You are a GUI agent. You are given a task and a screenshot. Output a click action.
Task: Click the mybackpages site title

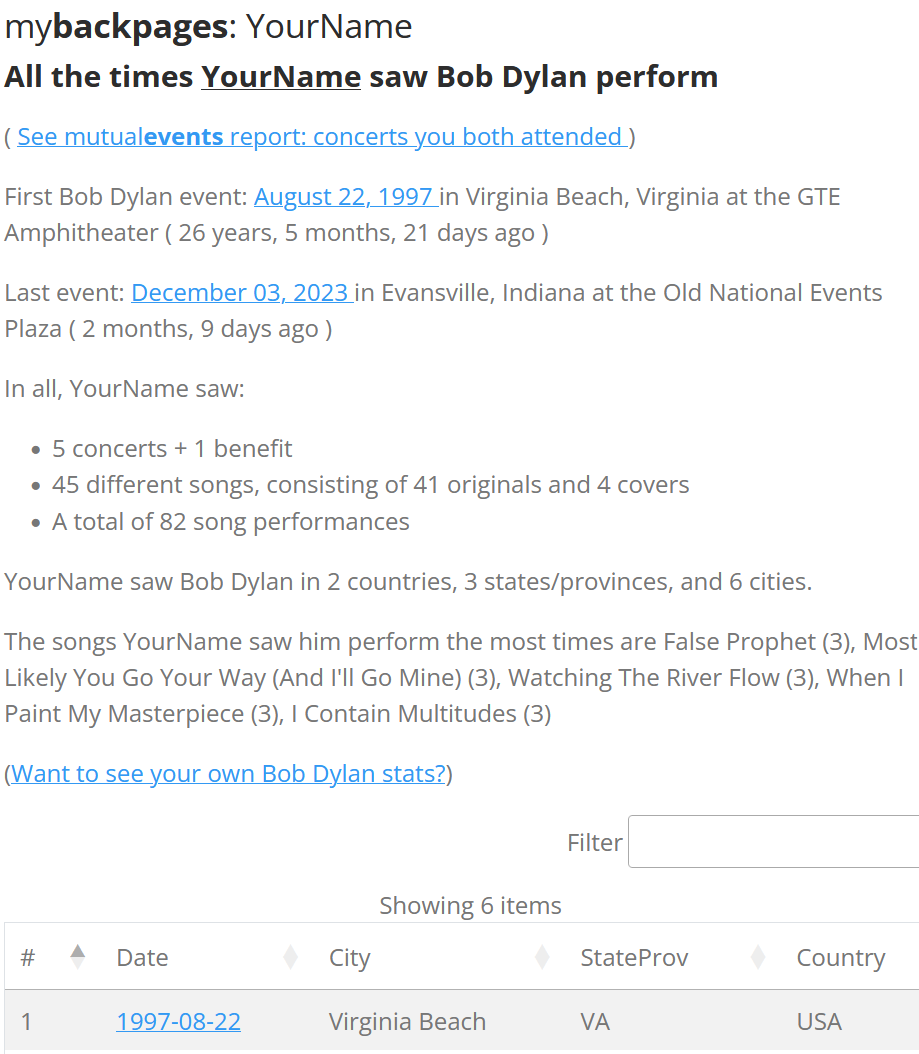116,26
